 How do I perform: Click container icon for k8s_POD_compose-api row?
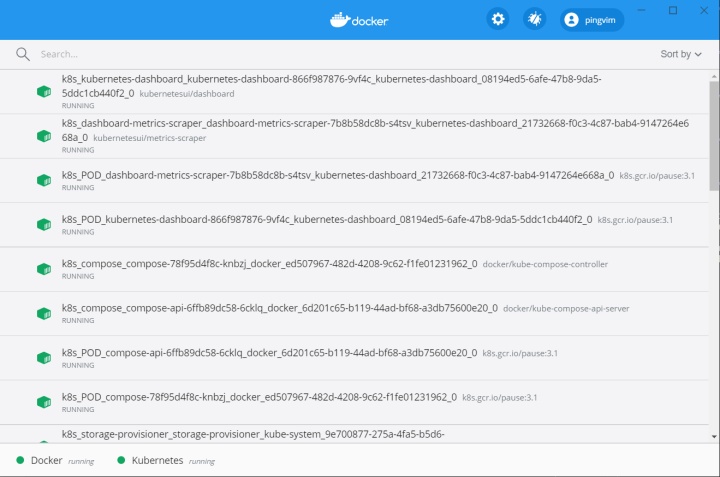44,358
